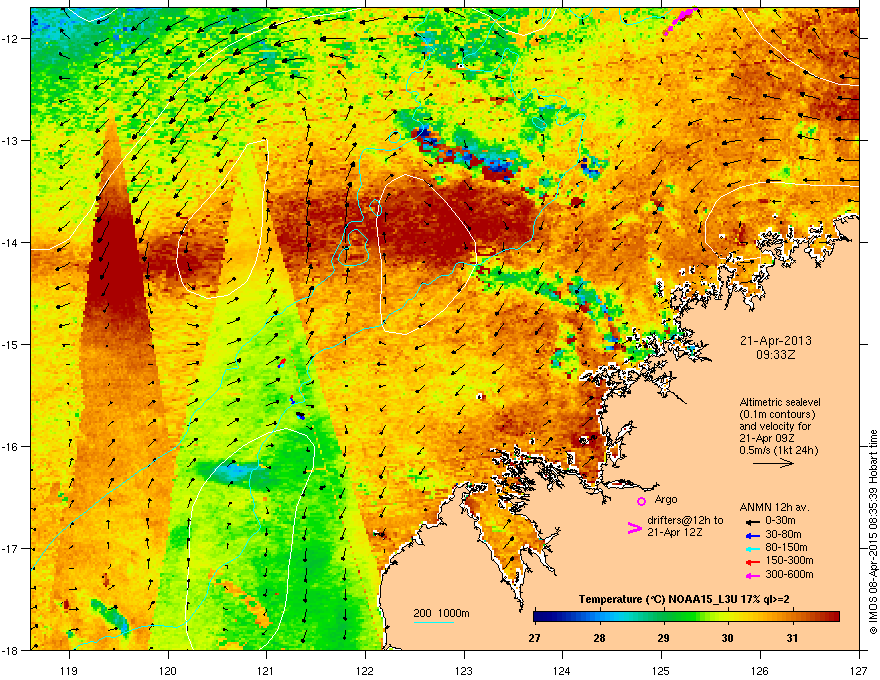Click the cyan 80-150m arrow legend icon

click(752, 548)
